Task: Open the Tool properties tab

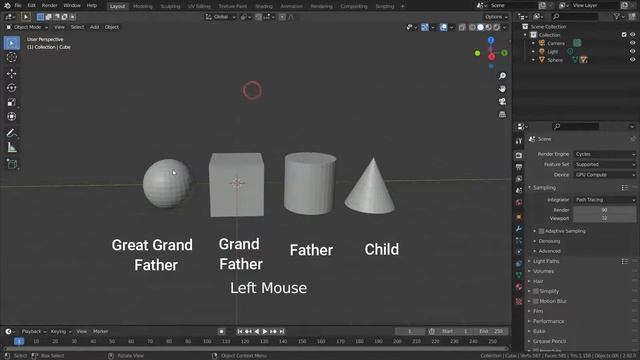Action: pos(519,141)
